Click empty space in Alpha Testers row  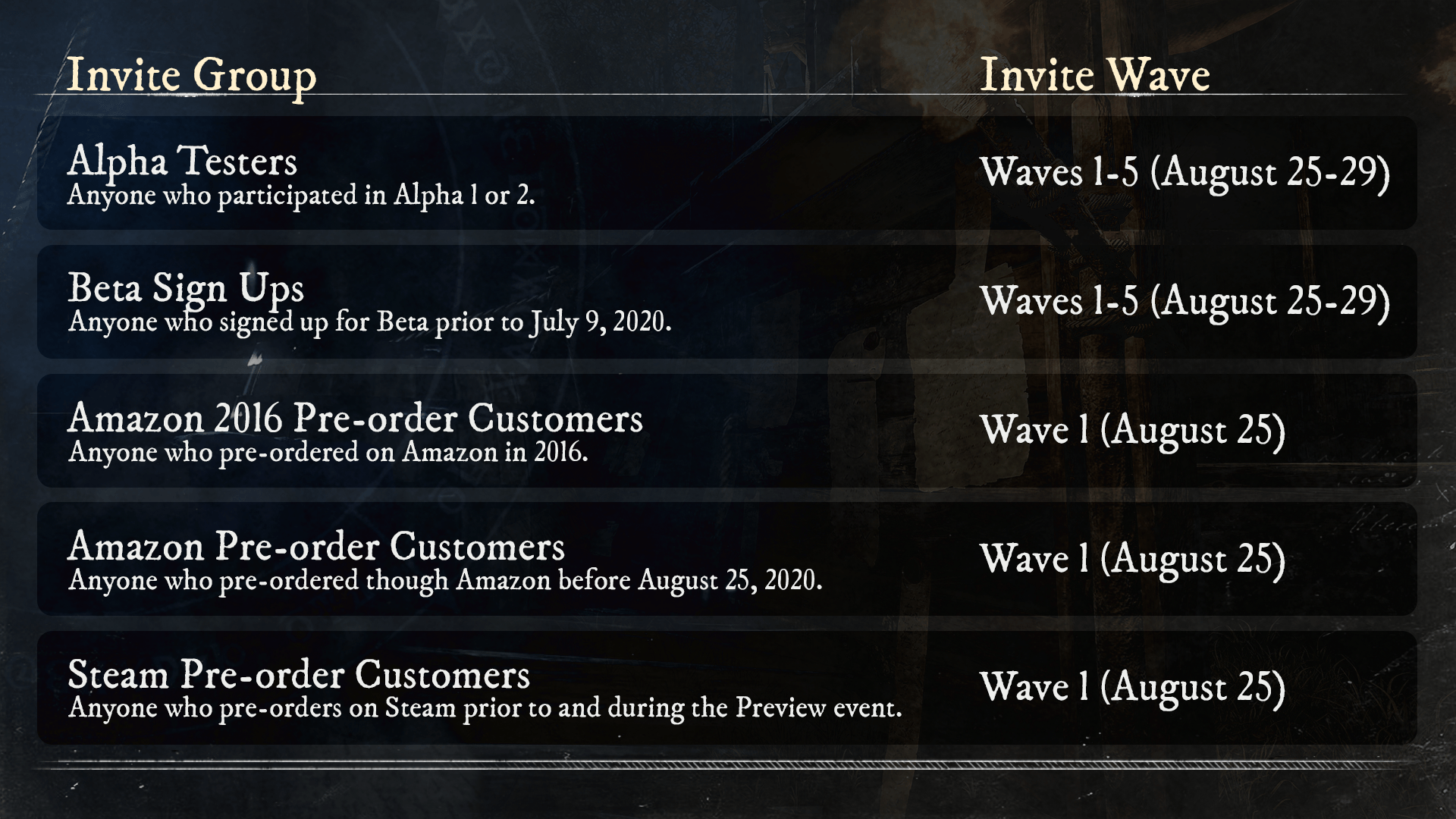click(x=758, y=173)
